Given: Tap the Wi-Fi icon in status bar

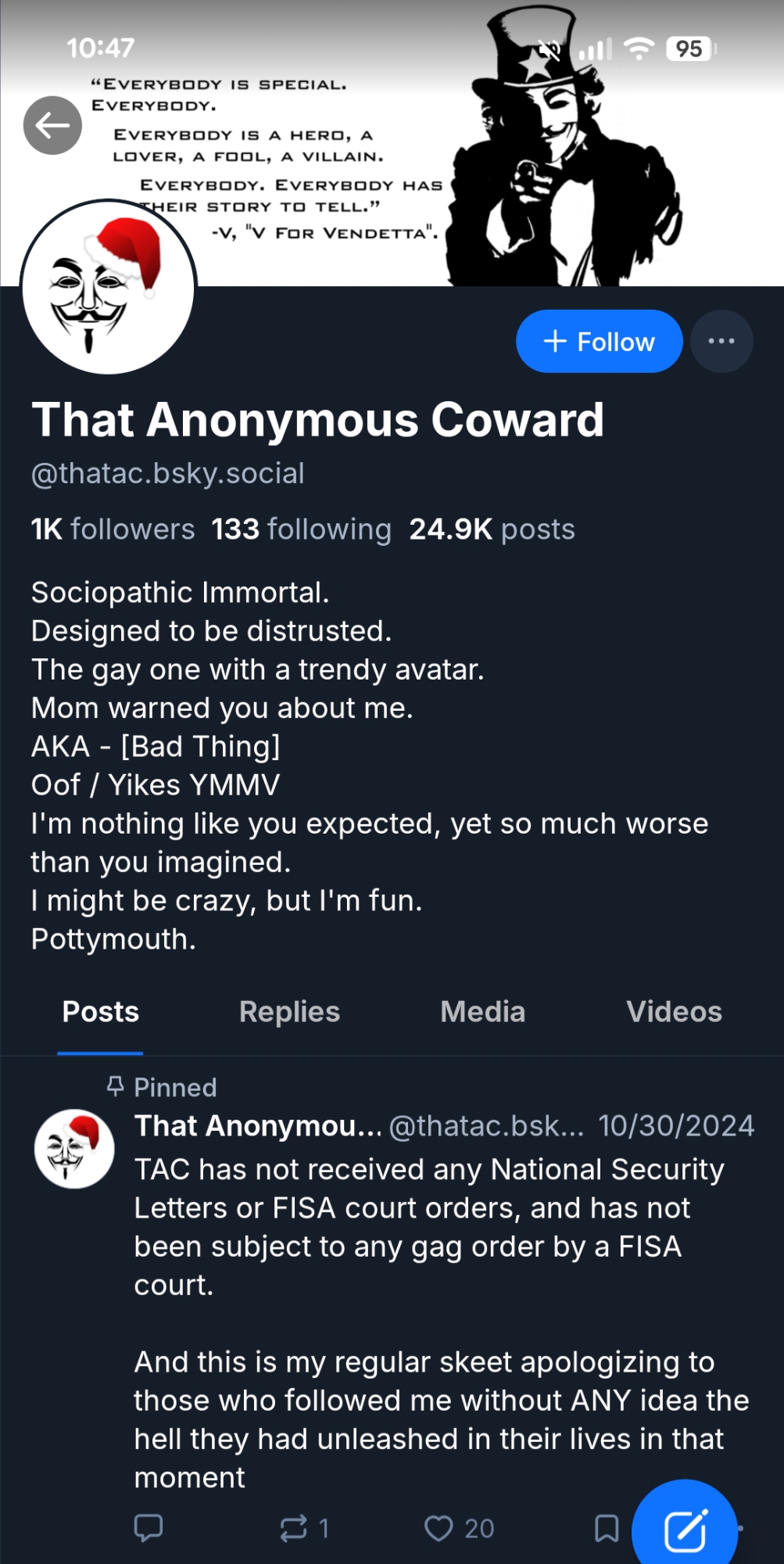Looking at the screenshot, I should pyautogui.click(x=639, y=49).
